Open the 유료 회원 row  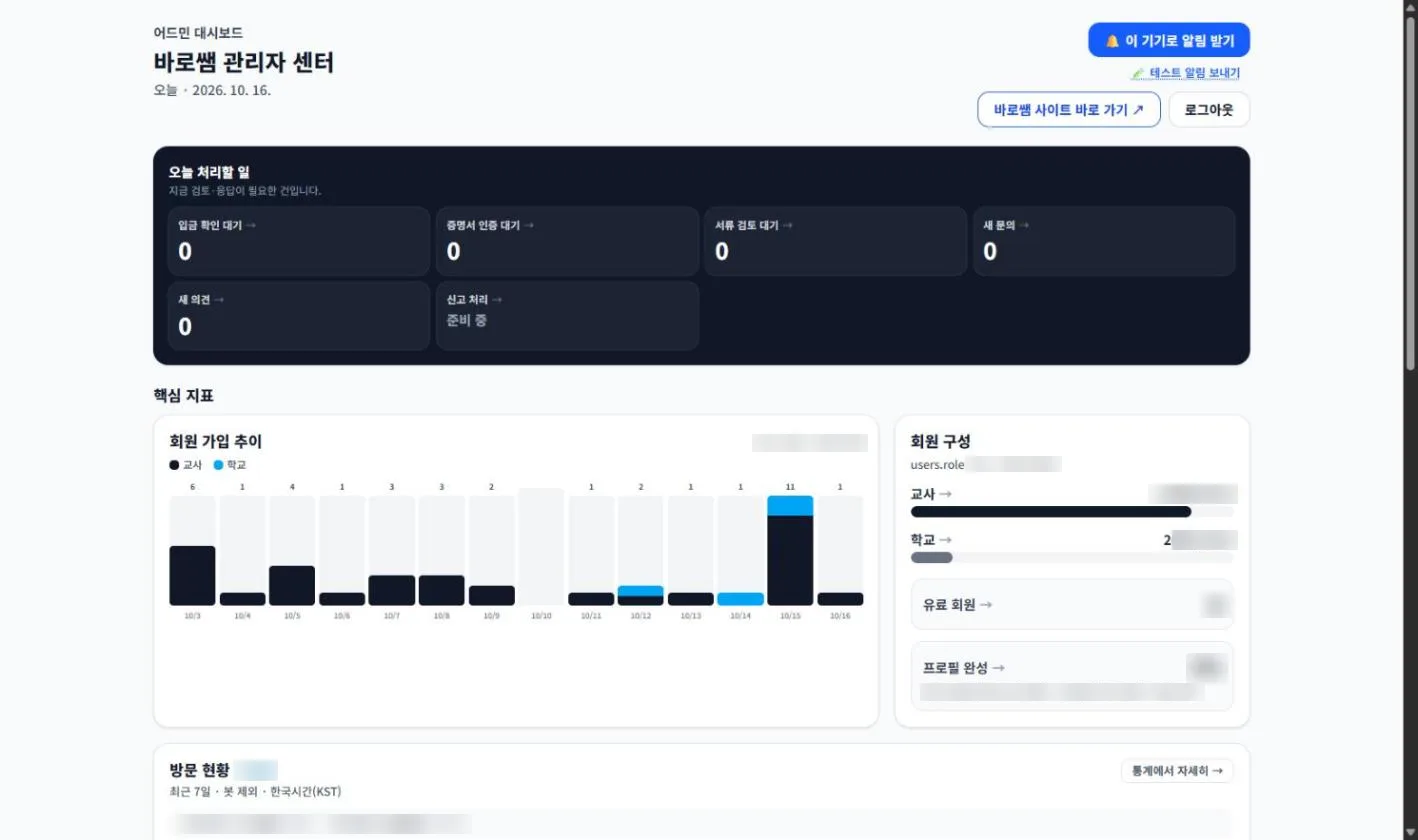(1072, 604)
